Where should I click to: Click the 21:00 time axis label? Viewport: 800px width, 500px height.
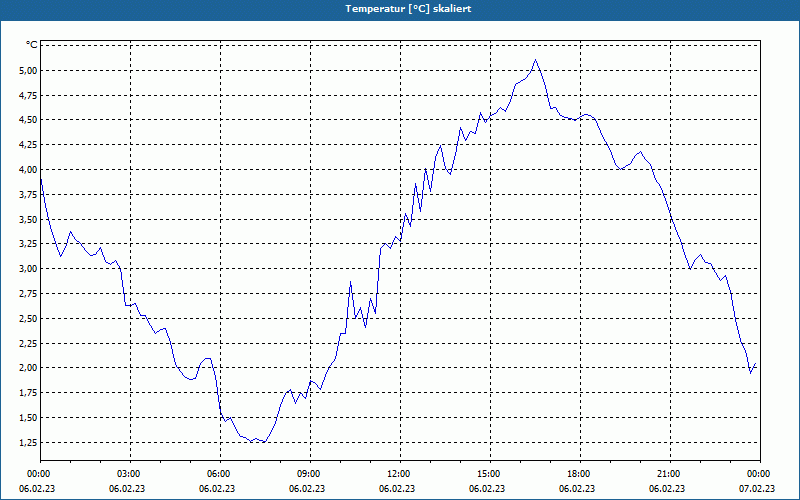[668, 473]
